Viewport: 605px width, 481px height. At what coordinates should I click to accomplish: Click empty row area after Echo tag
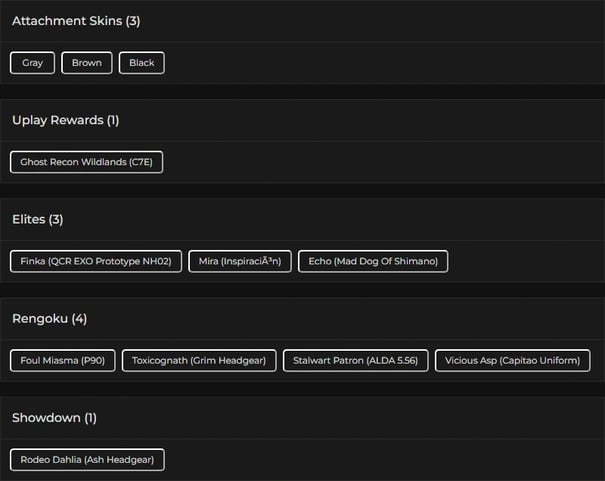[527, 261]
